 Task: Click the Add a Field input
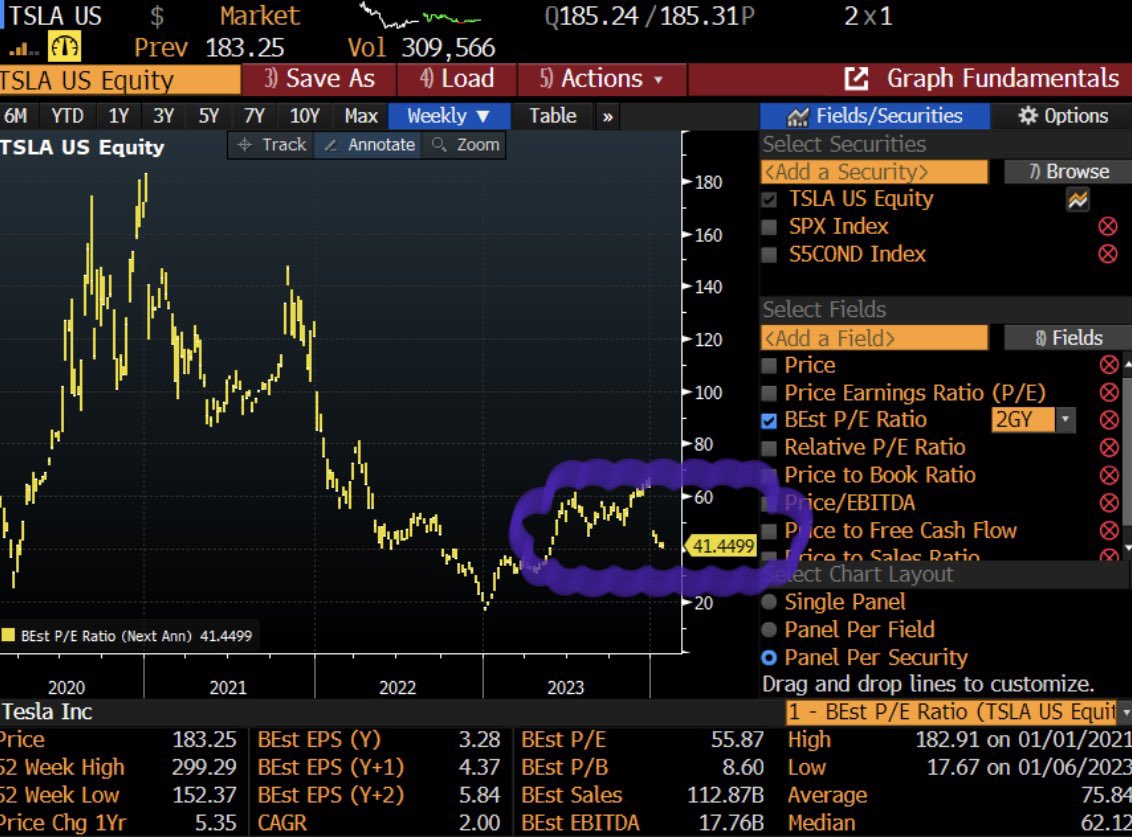click(x=874, y=338)
